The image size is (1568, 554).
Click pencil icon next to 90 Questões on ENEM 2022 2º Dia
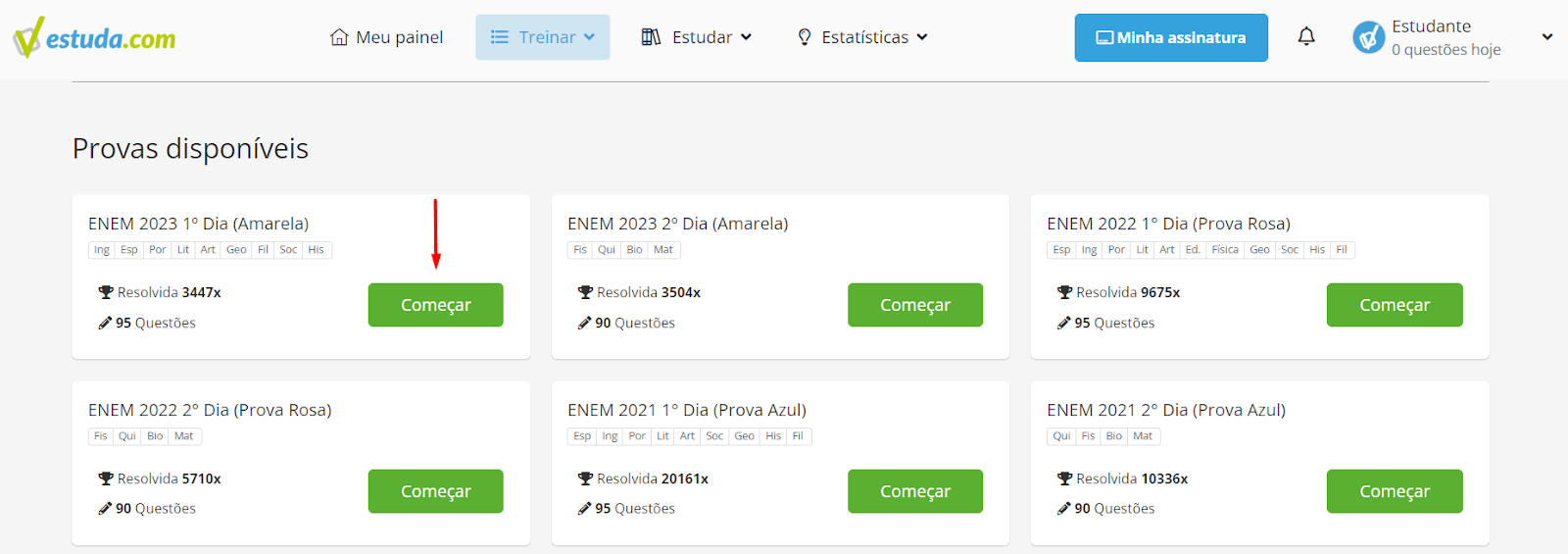click(105, 508)
